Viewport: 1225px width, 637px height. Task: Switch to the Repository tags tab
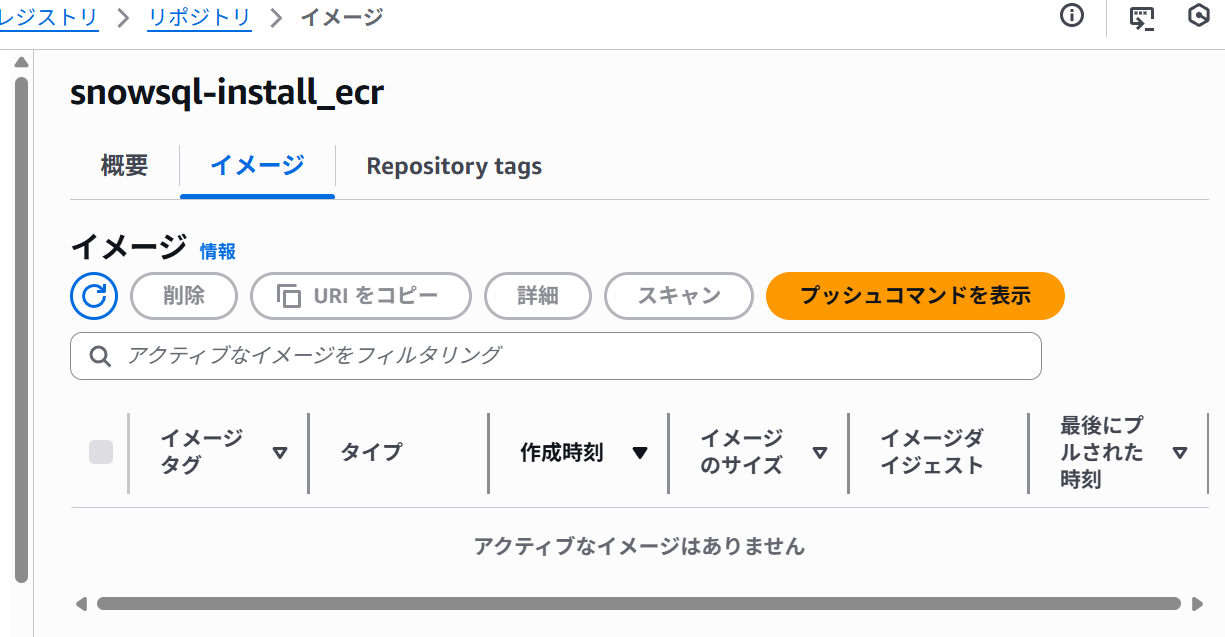click(x=454, y=166)
